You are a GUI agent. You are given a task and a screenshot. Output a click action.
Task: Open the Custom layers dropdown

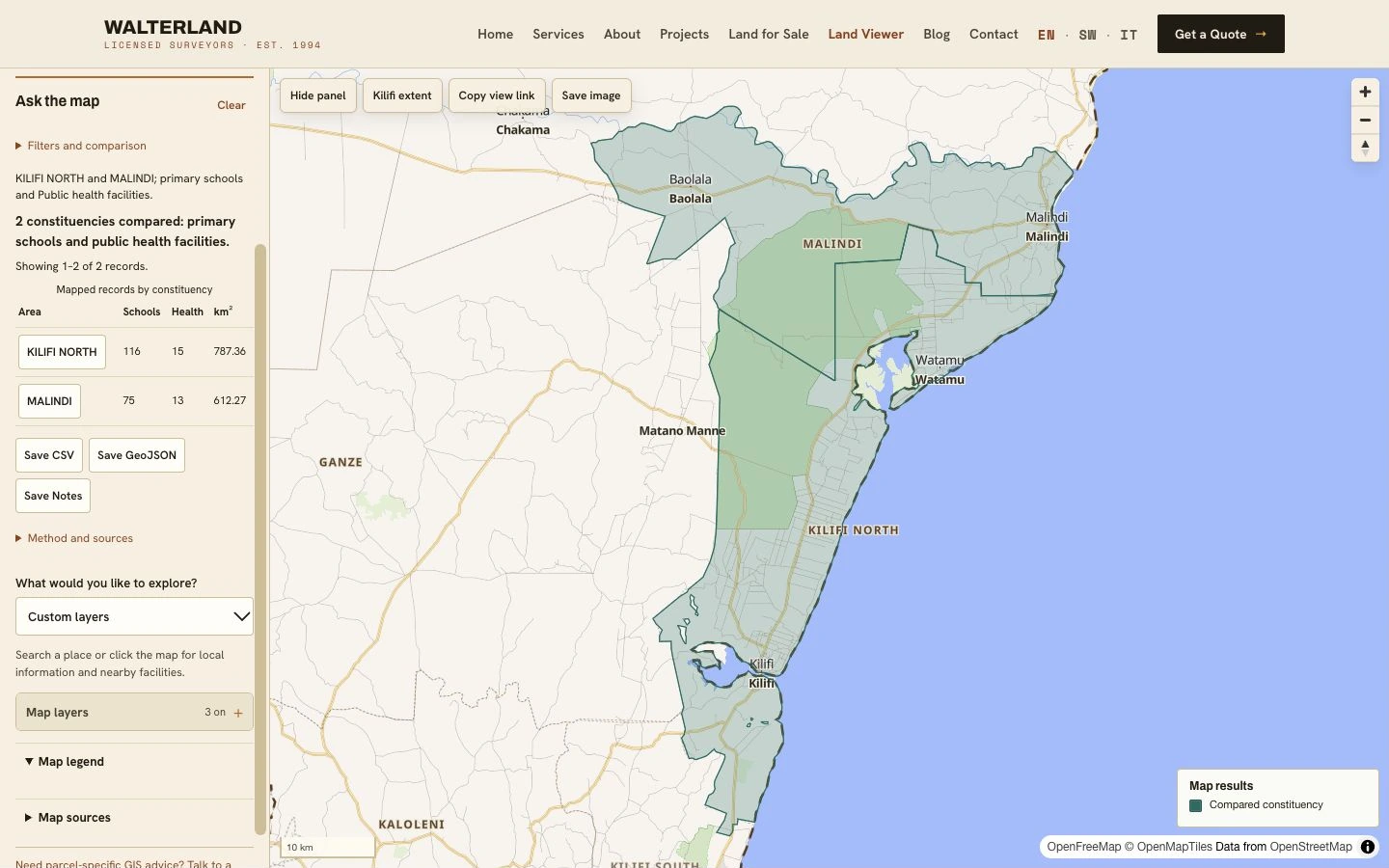134,617
